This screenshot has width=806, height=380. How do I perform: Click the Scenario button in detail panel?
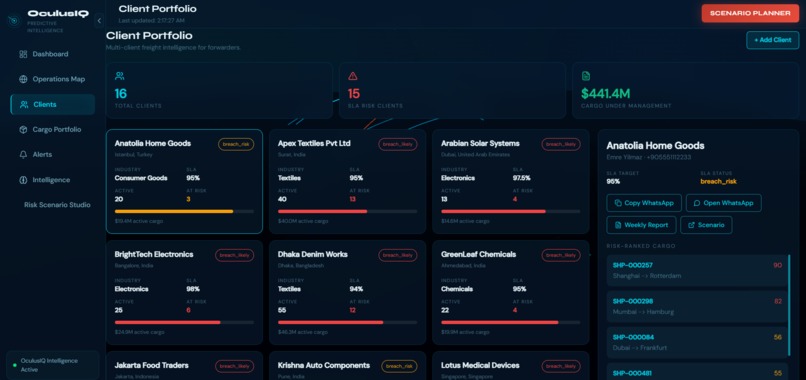click(706, 225)
